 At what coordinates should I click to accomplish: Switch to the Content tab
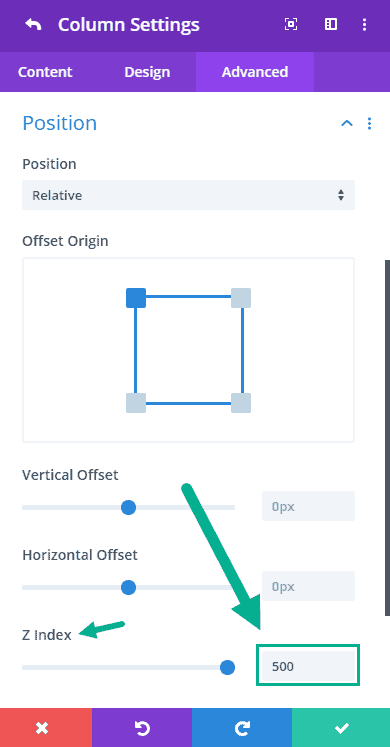[x=45, y=72]
